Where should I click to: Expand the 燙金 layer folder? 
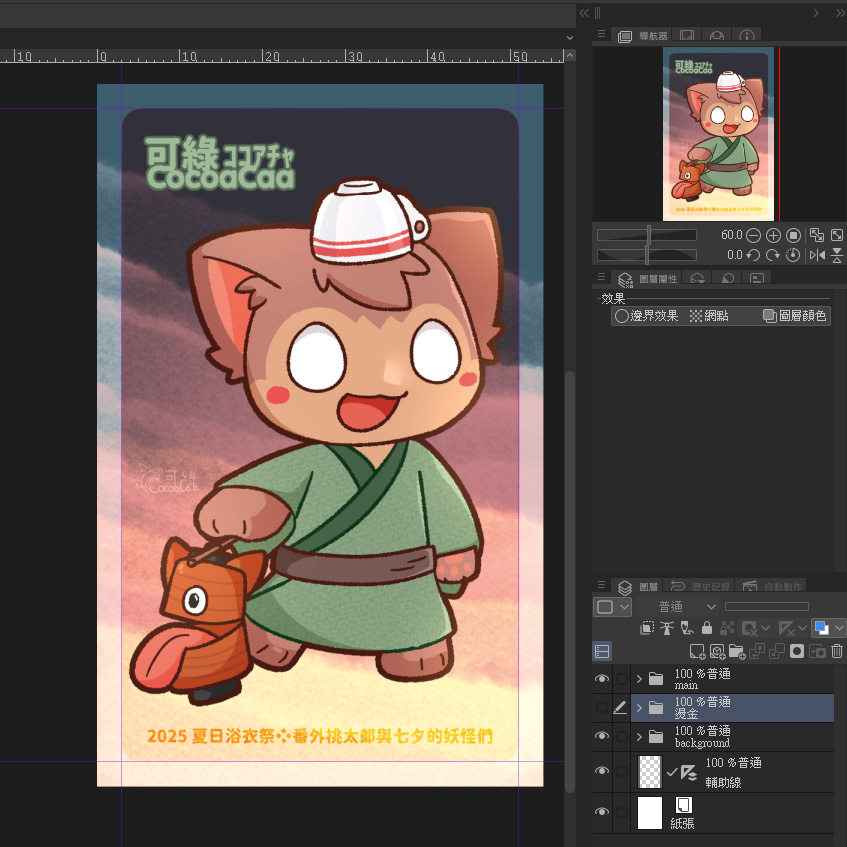(639, 708)
